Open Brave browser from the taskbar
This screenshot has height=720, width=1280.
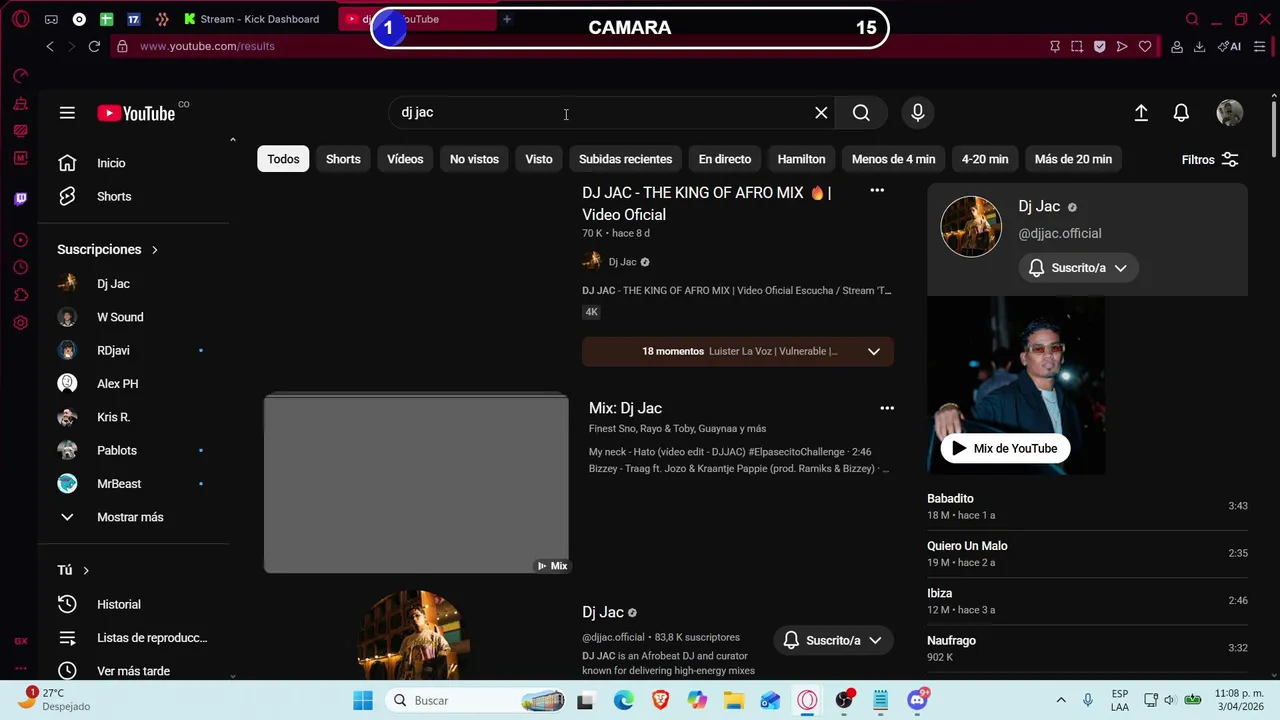tap(660, 700)
